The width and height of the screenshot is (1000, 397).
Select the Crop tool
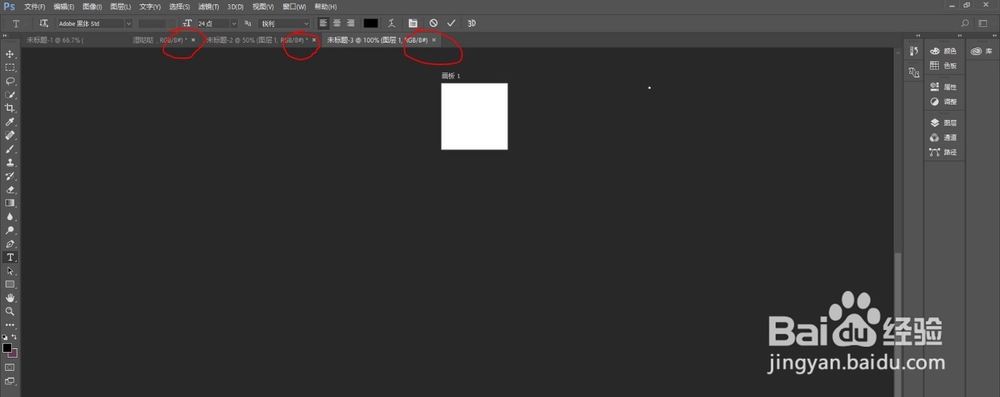tap(10, 108)
